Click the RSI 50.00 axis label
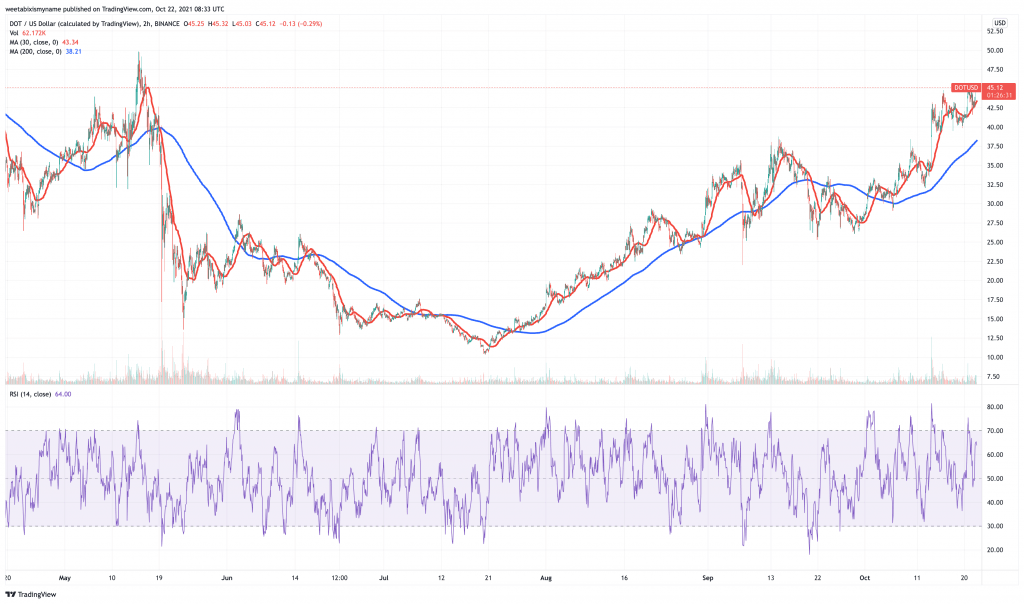The height and width of the screenshot is (604, 1024). tap(995, 479)
